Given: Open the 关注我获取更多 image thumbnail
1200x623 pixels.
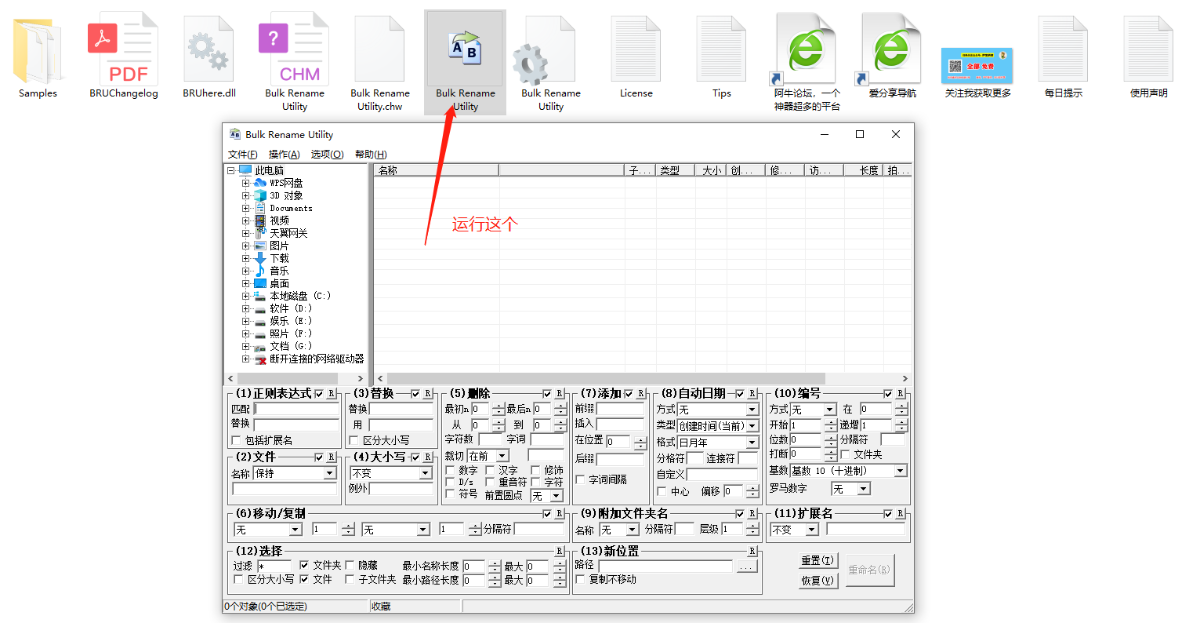Looking at the screenshot, I should click(x=977, y=66).
